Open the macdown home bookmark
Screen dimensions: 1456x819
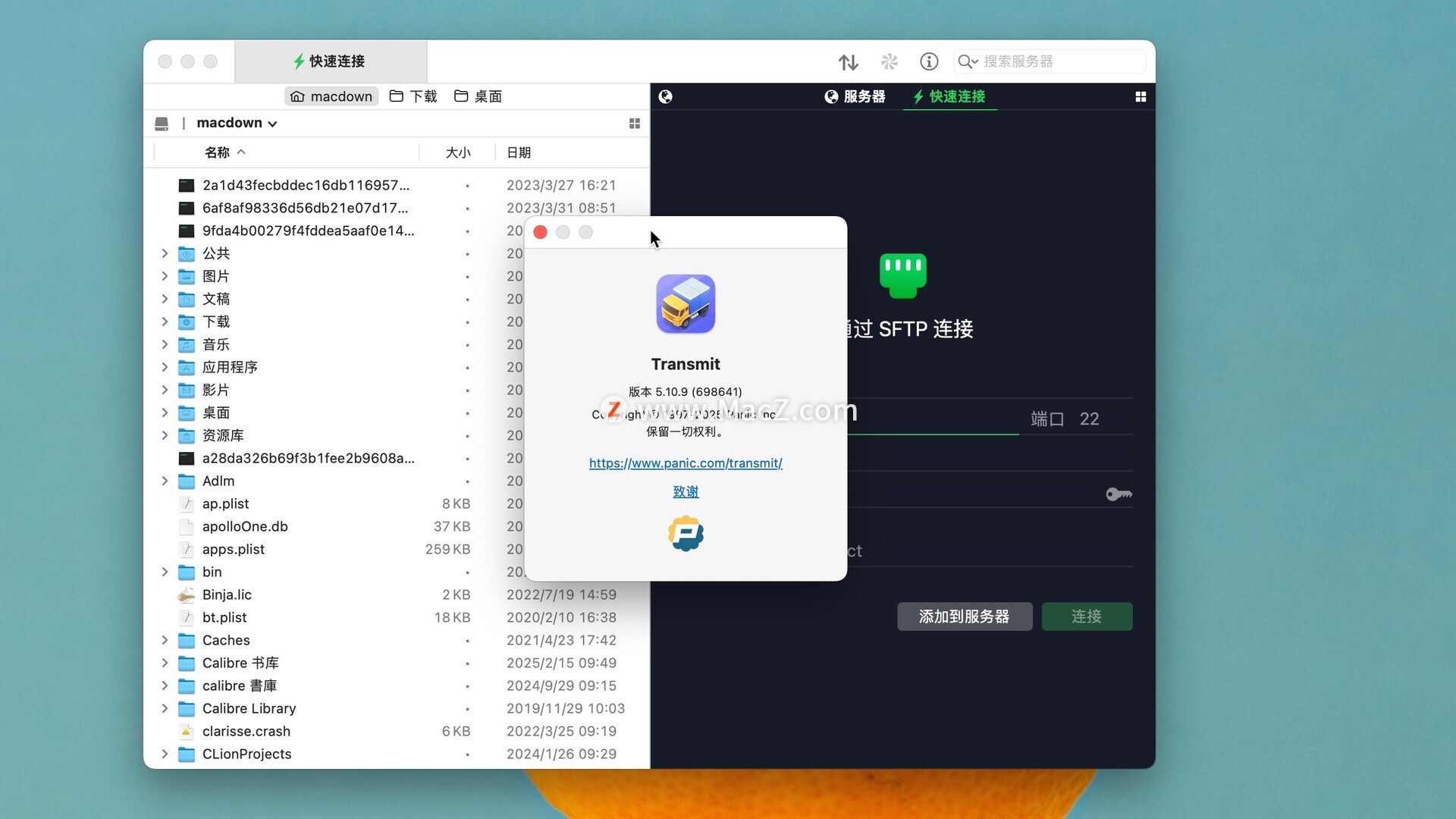tap(331, 96)
